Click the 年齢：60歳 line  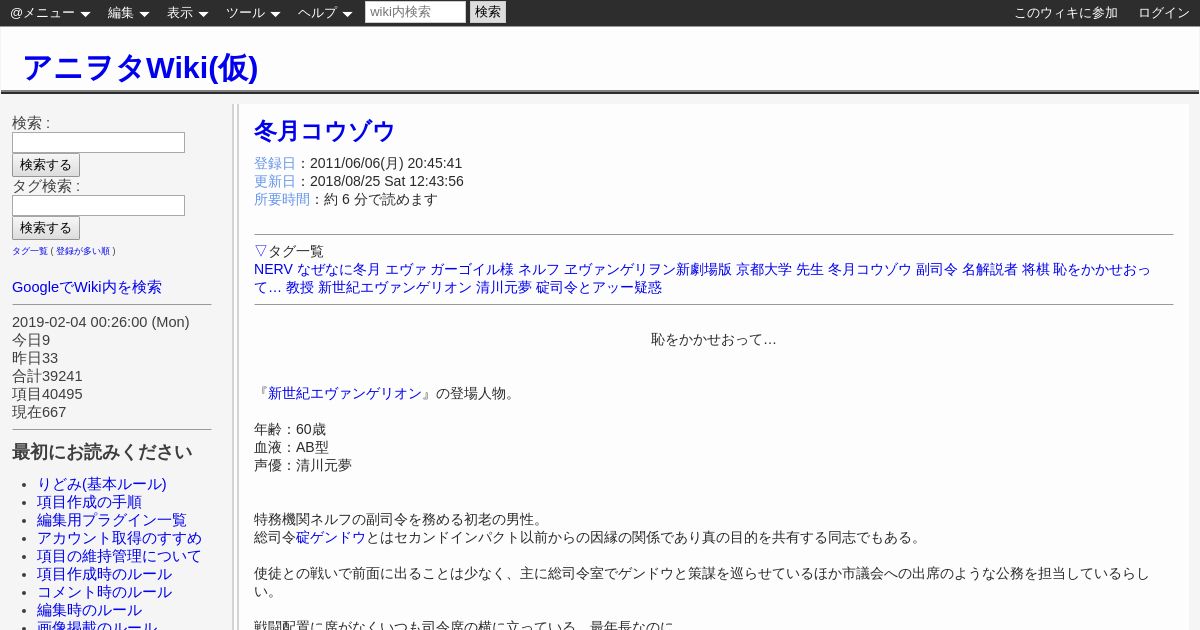(290, 429)
